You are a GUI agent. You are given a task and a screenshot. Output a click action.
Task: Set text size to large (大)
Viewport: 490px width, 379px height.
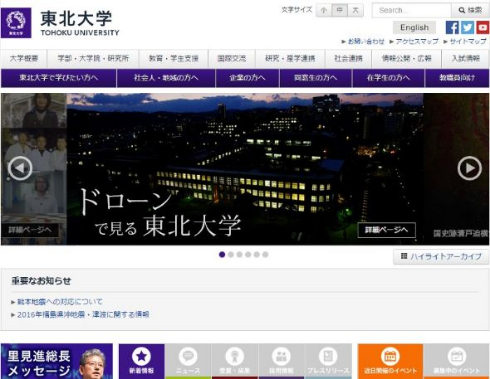click(356, 10)
